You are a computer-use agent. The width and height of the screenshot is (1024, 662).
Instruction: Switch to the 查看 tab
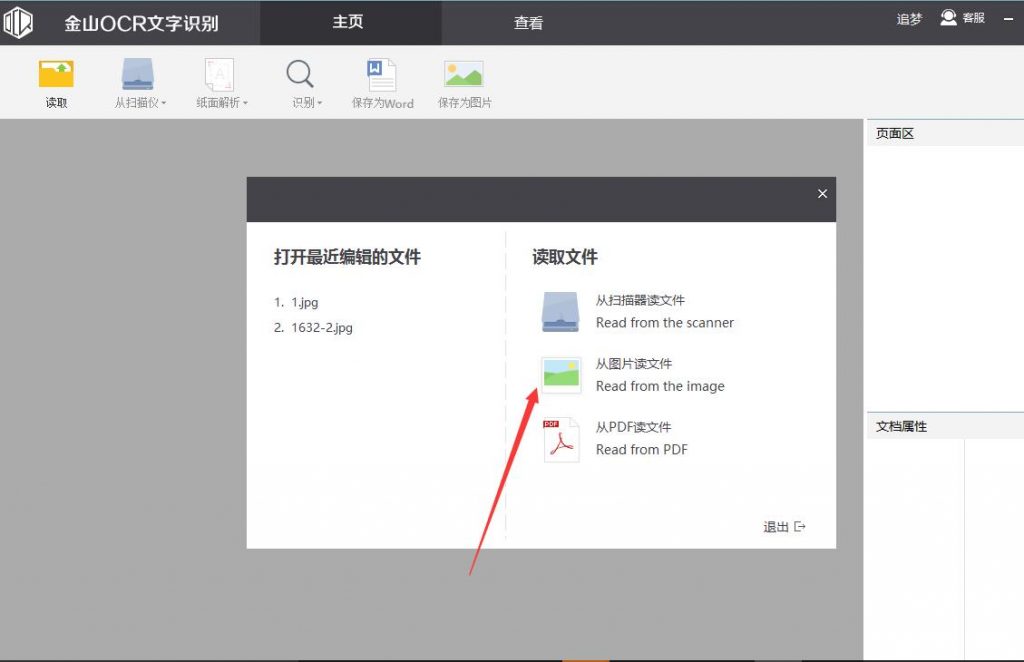coord(528,23)
